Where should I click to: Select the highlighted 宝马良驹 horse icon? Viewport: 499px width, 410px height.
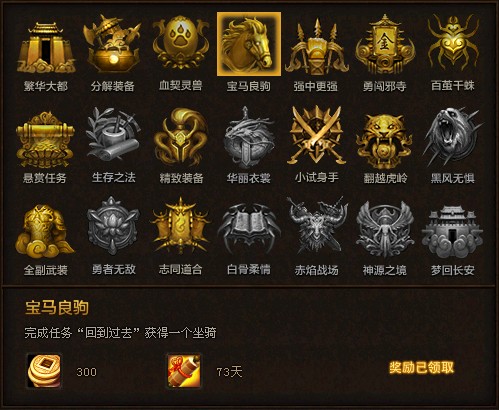(x=249, y=44)
